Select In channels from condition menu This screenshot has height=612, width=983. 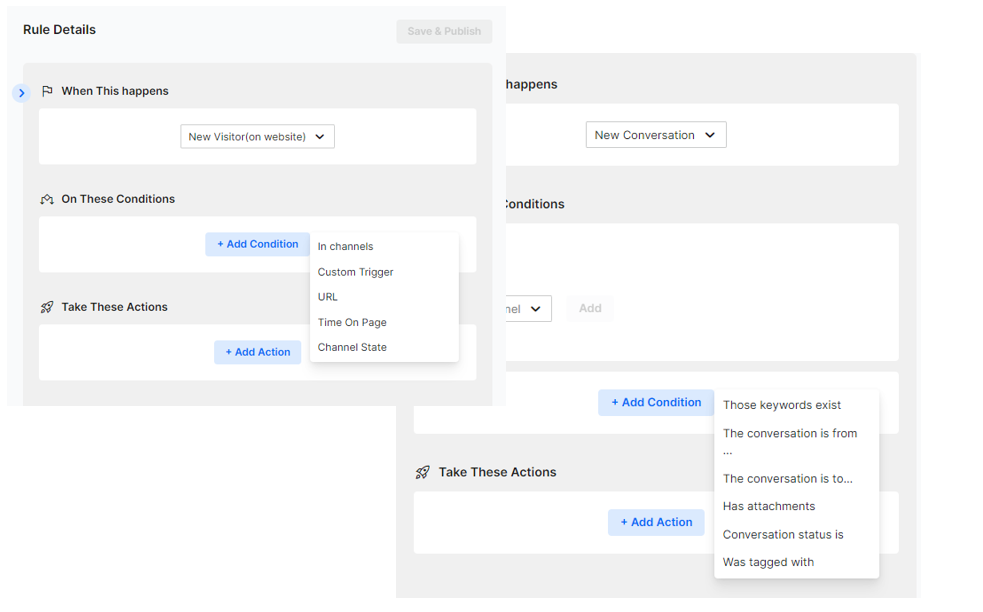(345, 246)
